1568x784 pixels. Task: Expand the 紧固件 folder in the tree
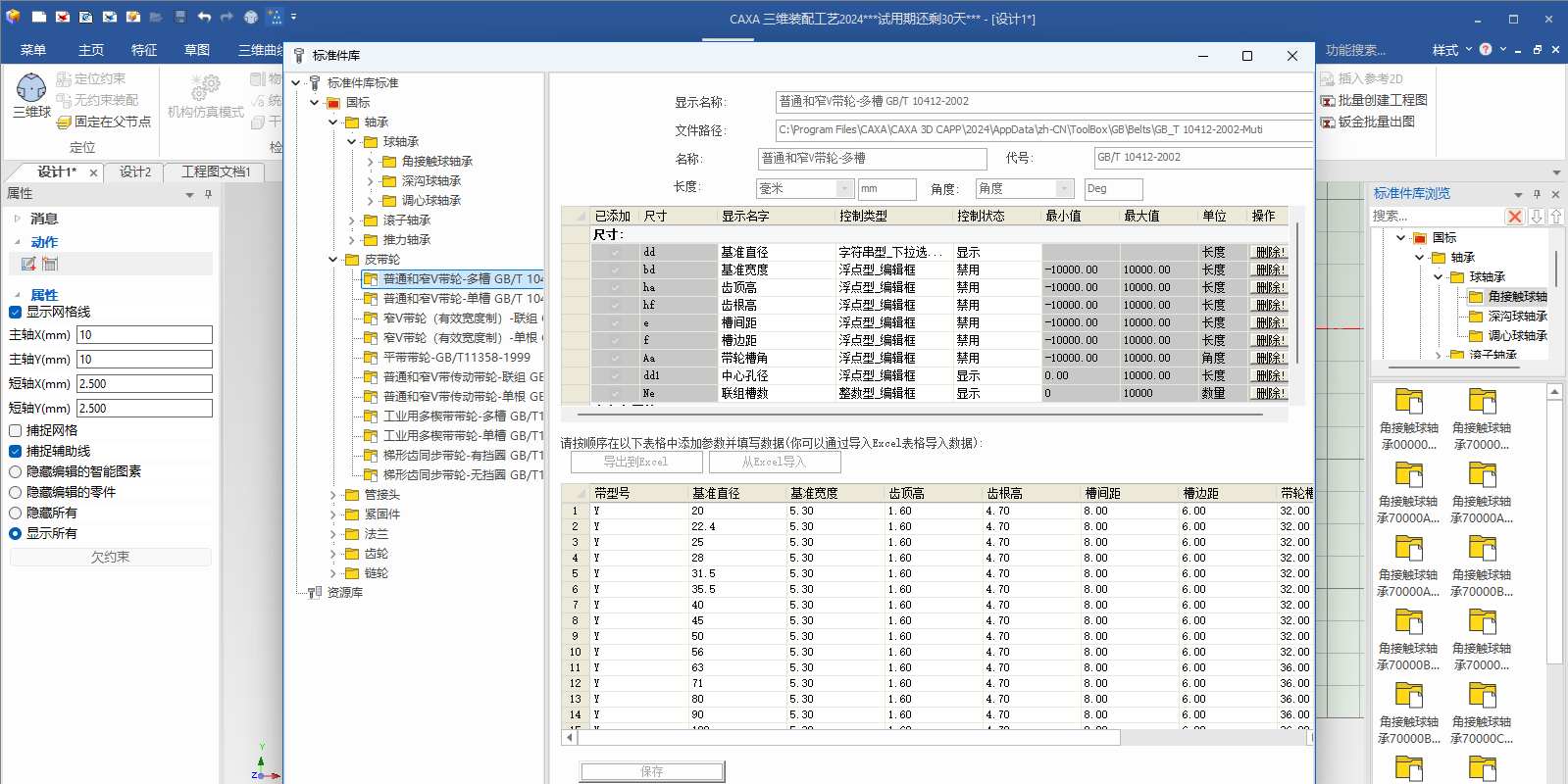click(333, 514)
